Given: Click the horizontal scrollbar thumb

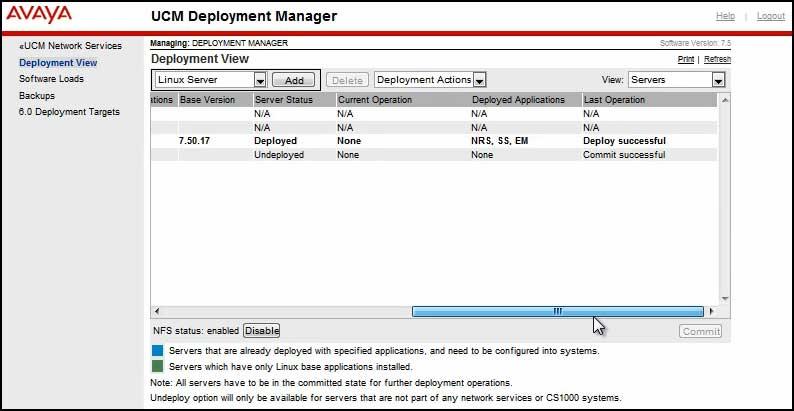Looking at the screenshot, I should (558, 311).
